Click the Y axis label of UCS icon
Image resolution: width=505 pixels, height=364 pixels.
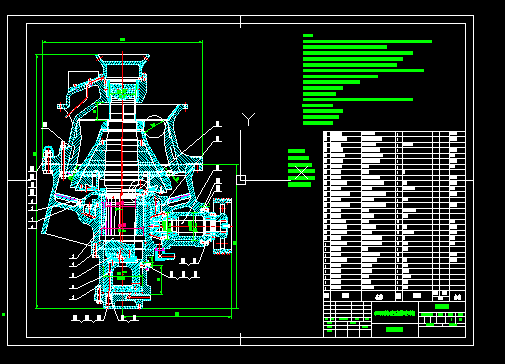(x=248, y=119)
